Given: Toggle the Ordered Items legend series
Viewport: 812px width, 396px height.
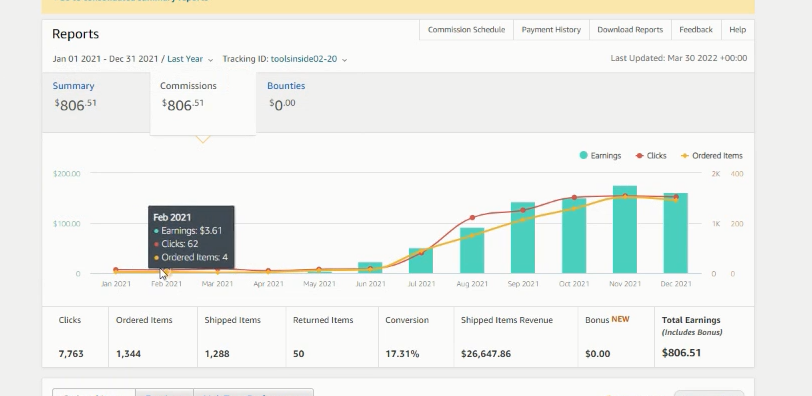Looking at the screenshot, I should (x=712, y=155).
